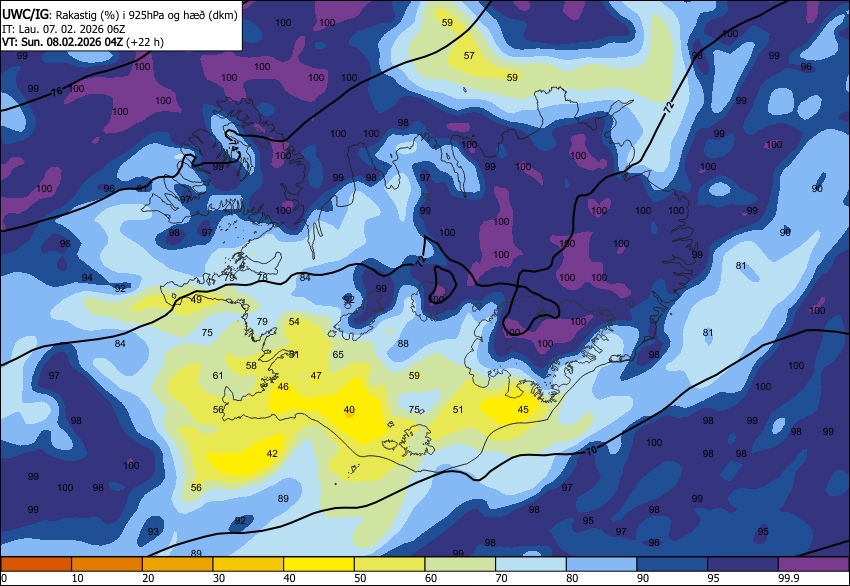Click the legend tick label '50'
The image size is (850, 586).
click(x=360, y=578)
